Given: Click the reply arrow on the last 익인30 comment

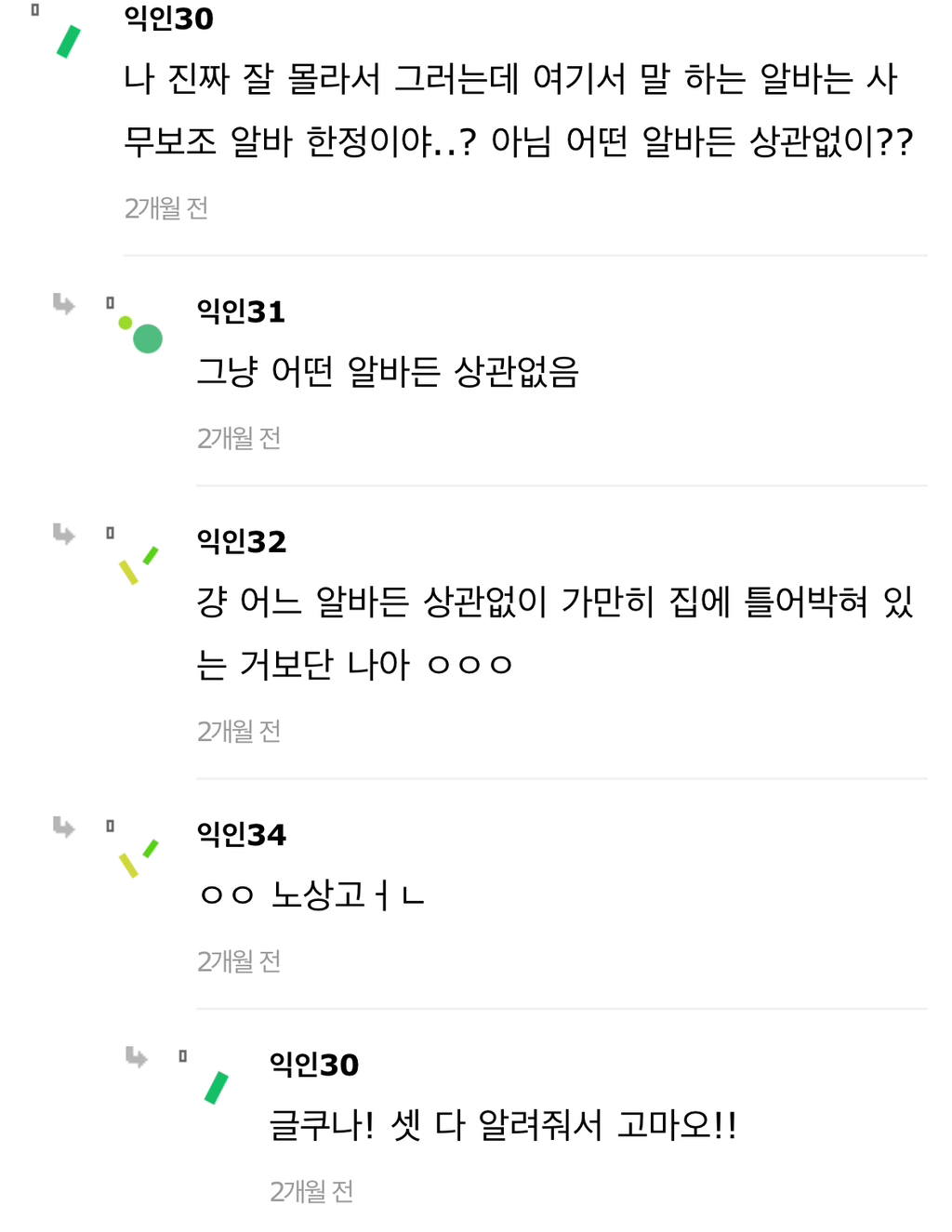Looking at the screenshot, I should 134,1057.
